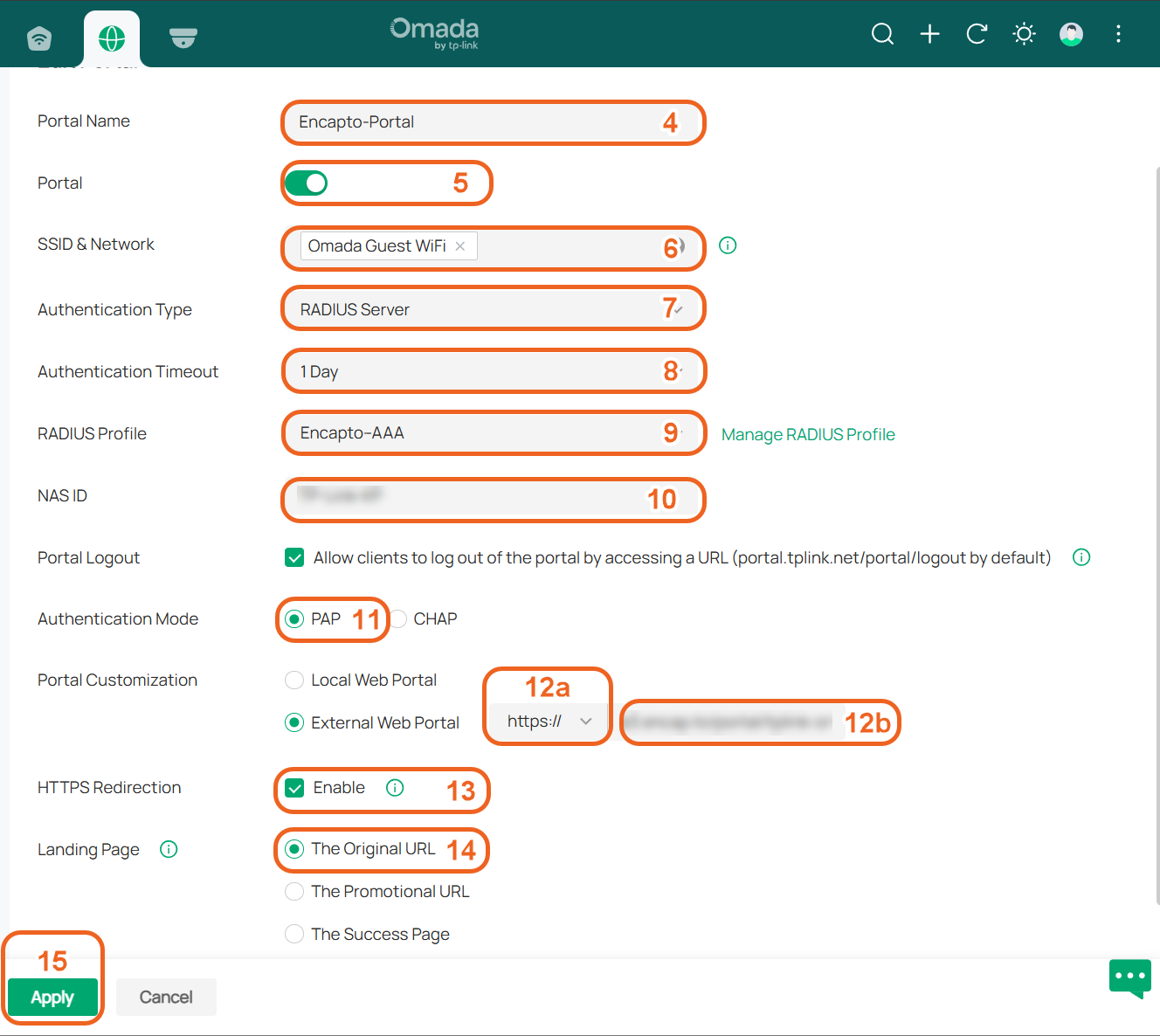1160x1036 pixels.
Task: Click the refresh icon in top bar
Action: [977, 34]
